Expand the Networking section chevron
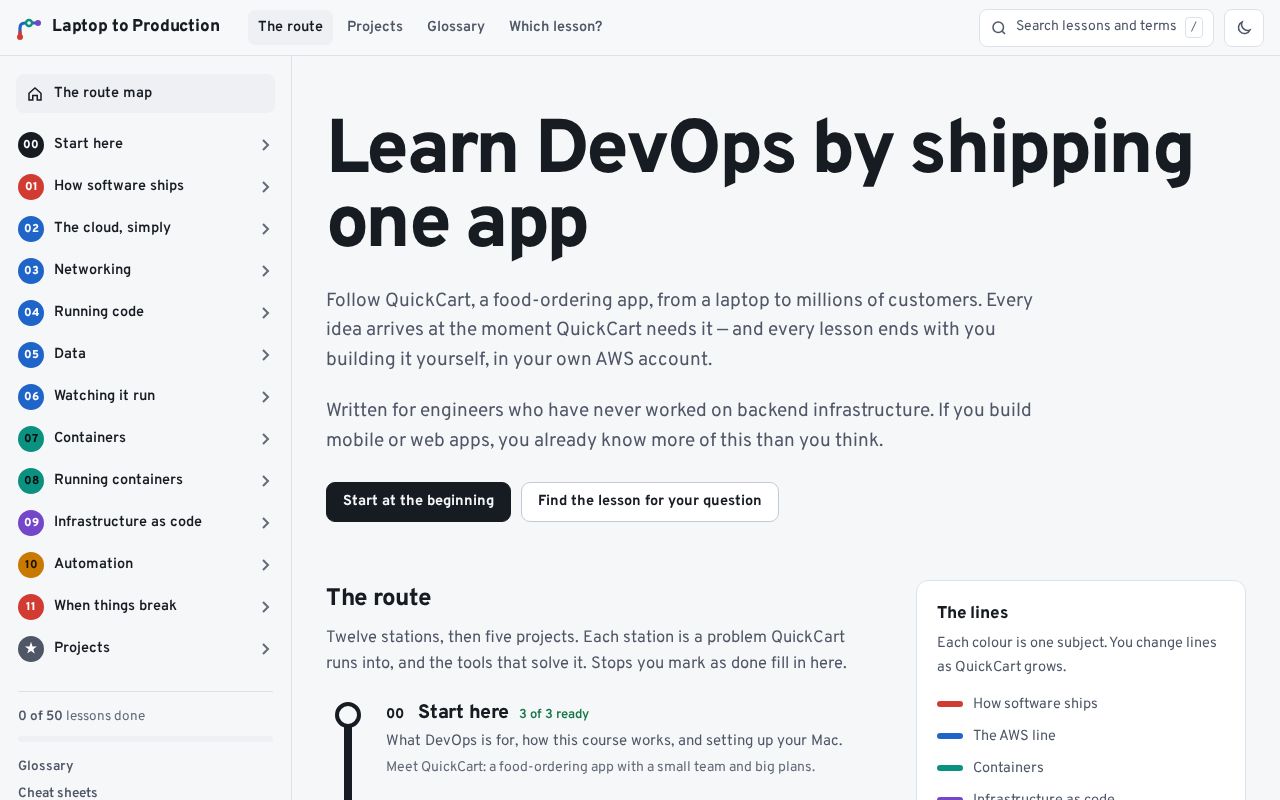 265,271
